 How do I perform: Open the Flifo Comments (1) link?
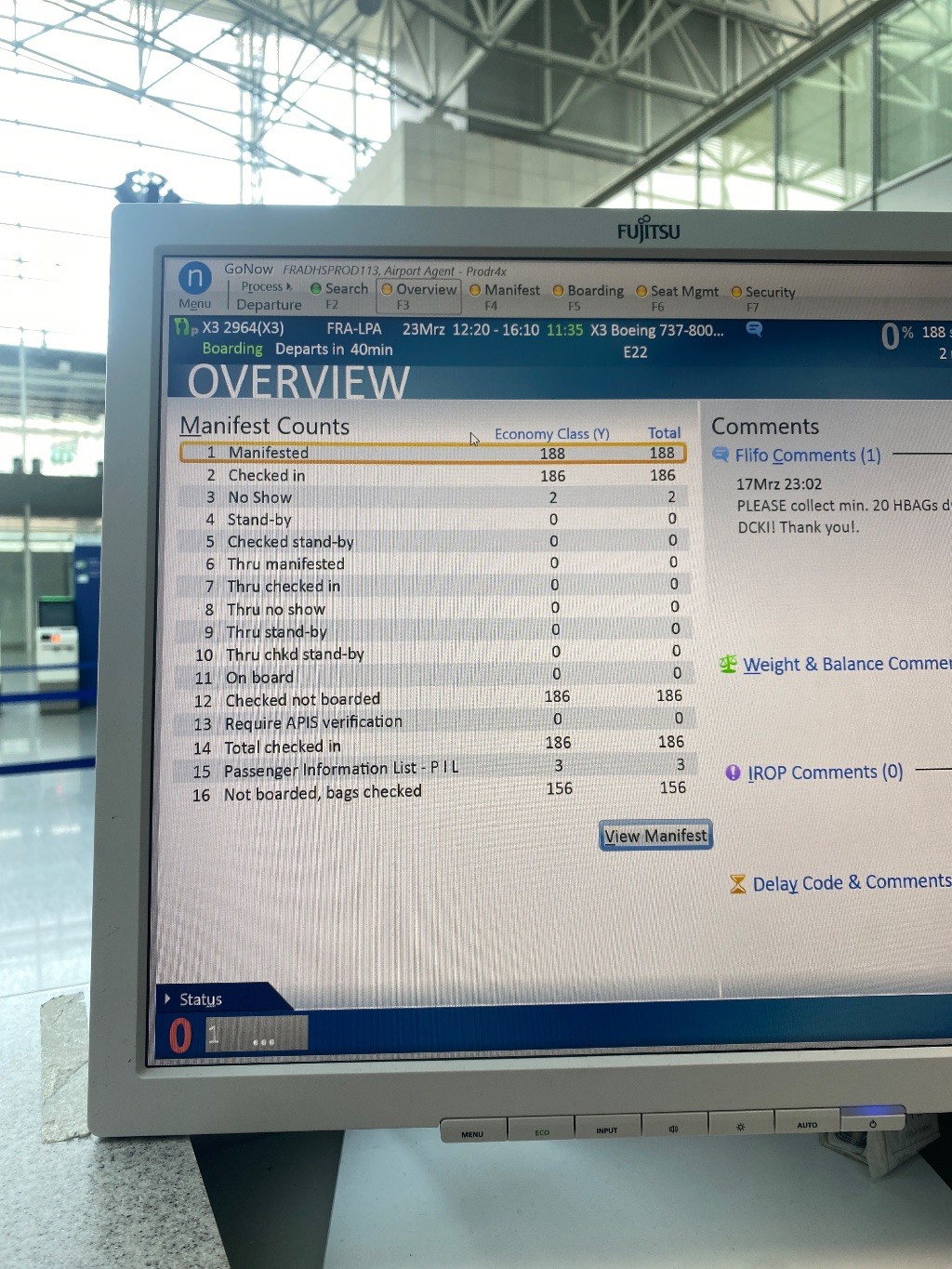(807, 456)
